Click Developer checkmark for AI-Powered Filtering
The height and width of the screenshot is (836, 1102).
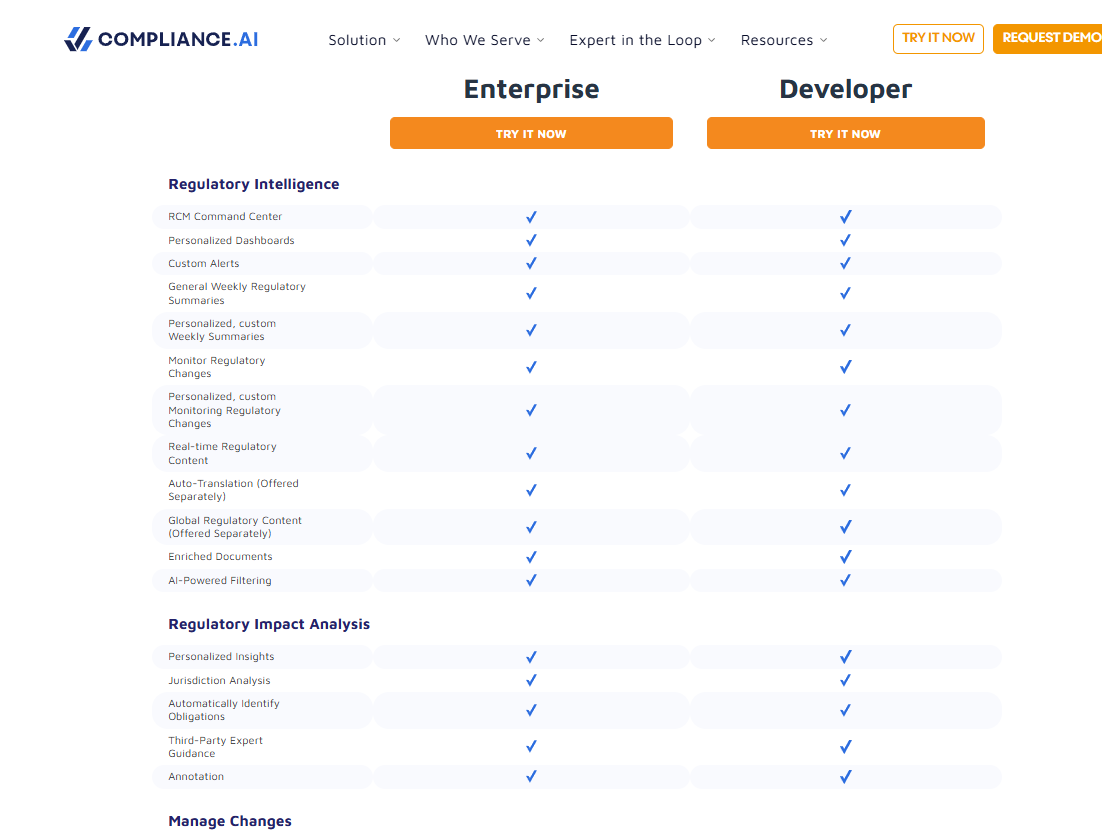click(x=845, y=580)
